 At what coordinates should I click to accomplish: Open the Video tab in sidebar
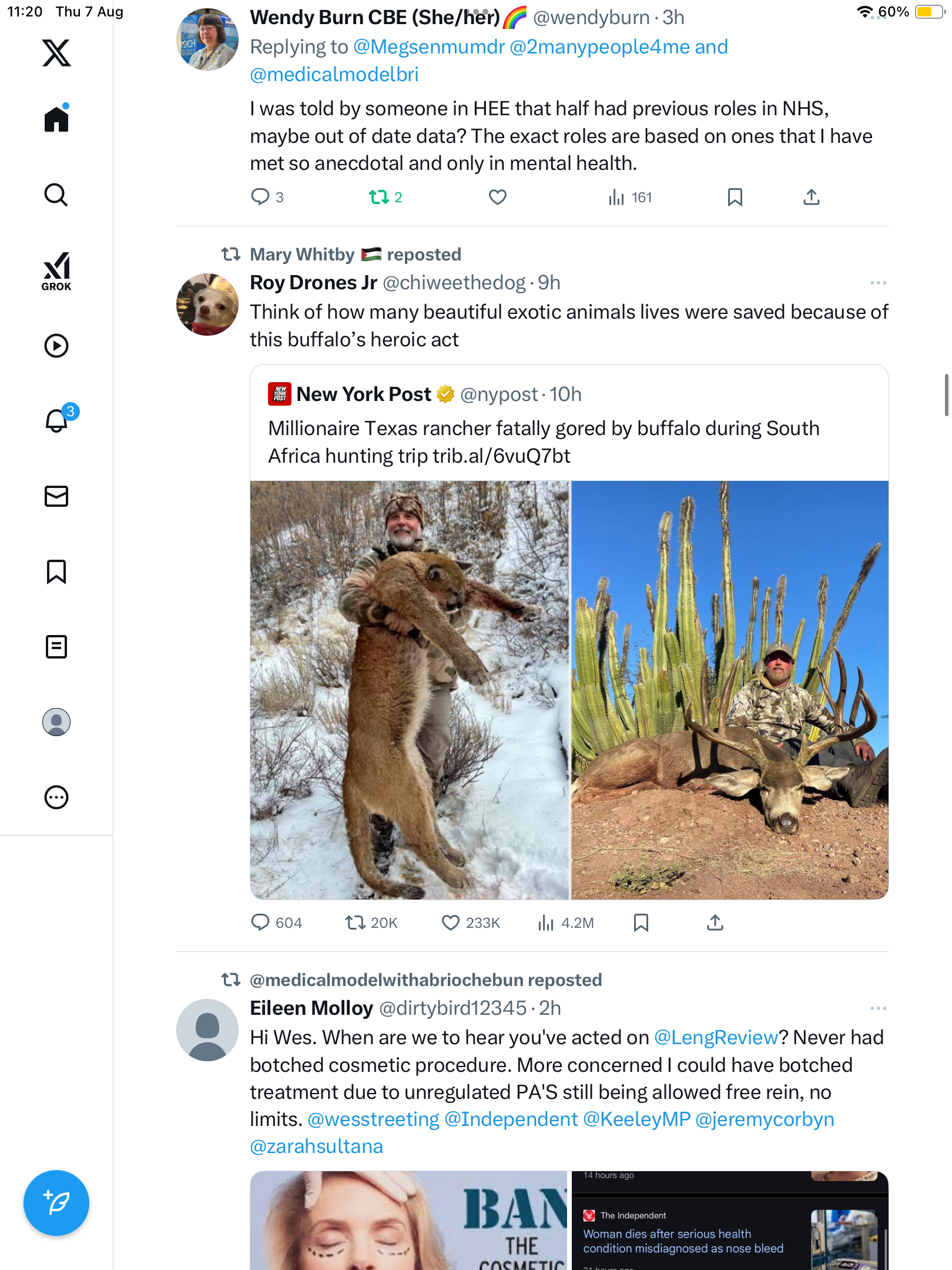click(x=56, y=346)
